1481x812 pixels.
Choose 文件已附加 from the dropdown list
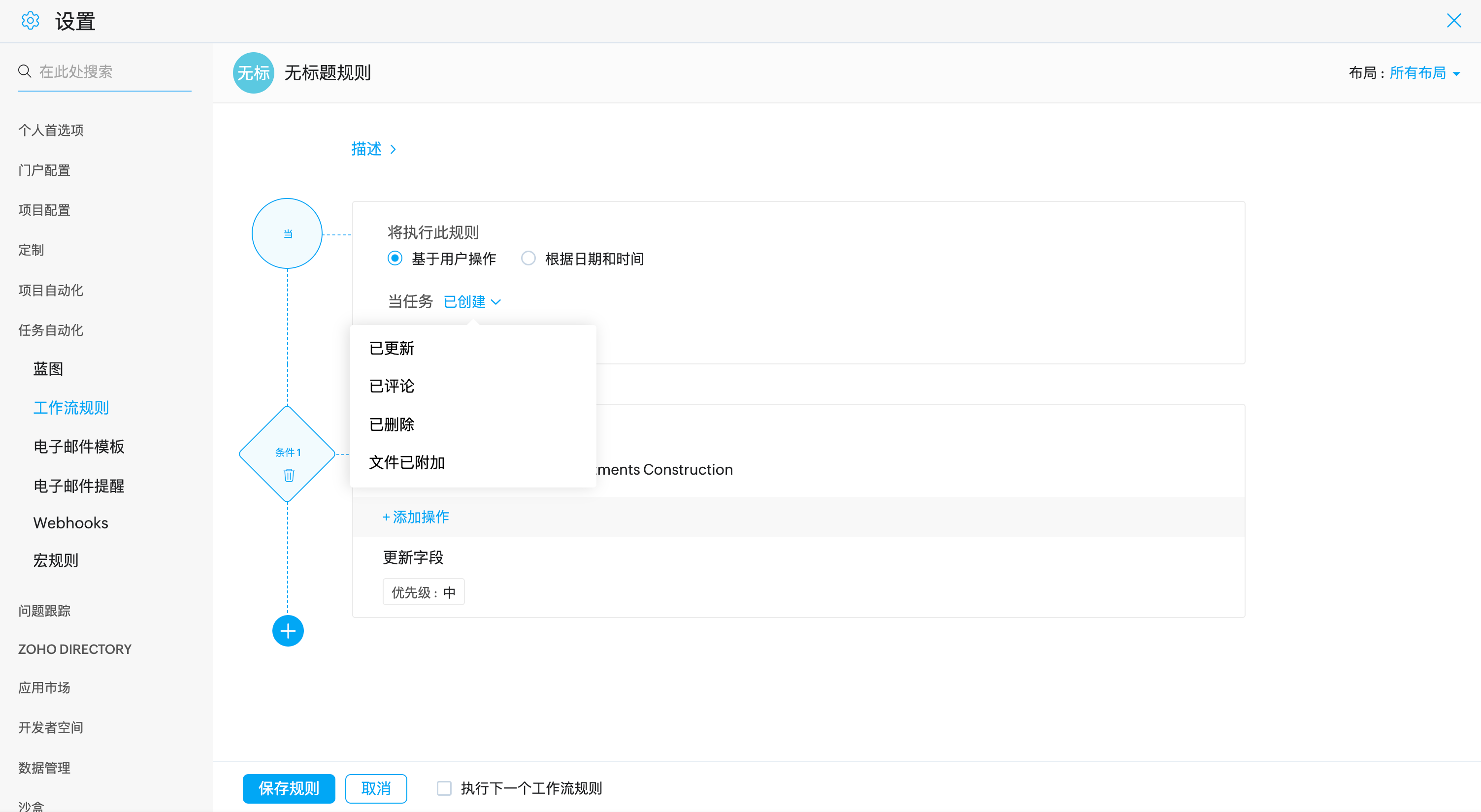(406, 462)
